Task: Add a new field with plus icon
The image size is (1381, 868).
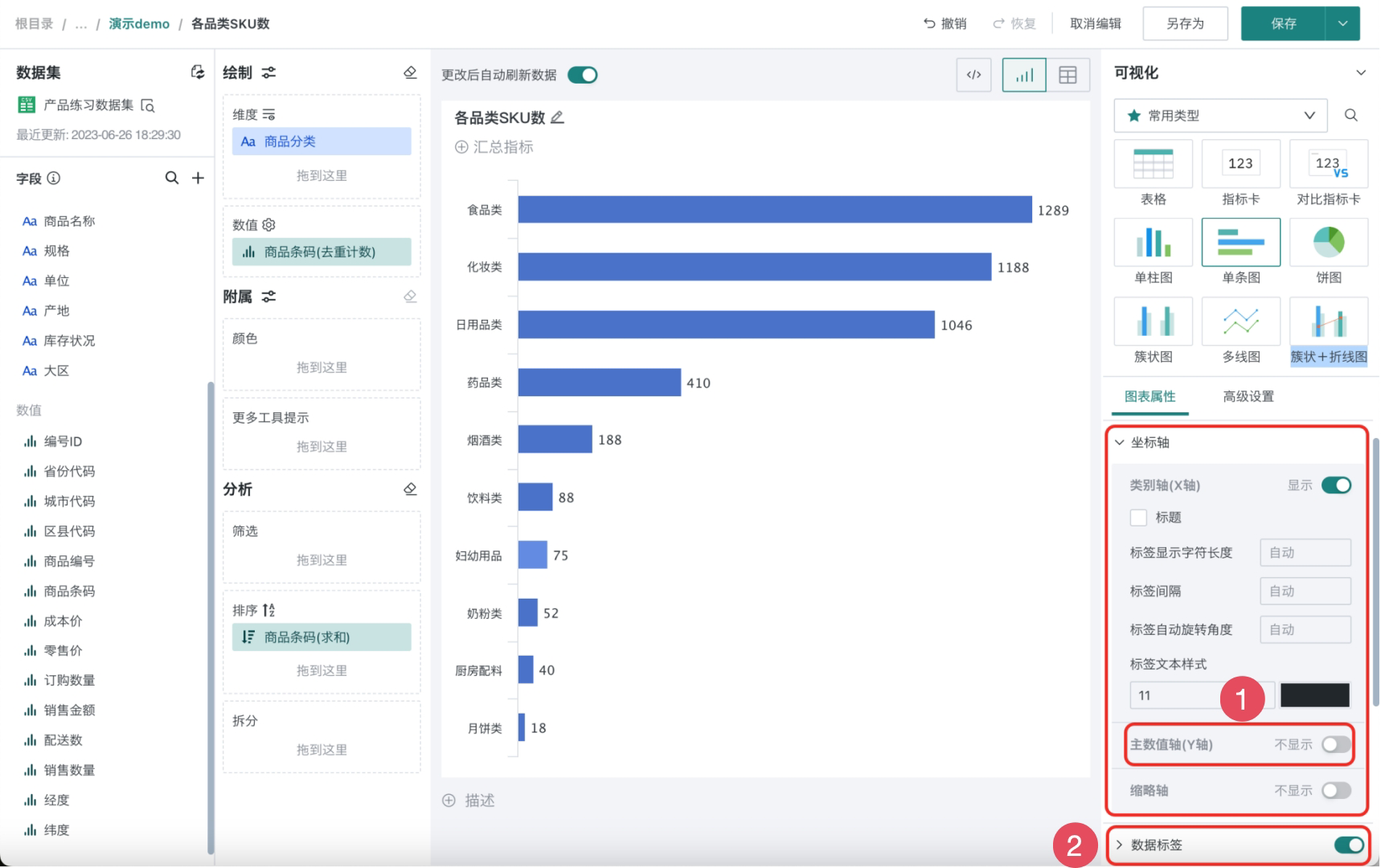Action: tap(198, 178)
